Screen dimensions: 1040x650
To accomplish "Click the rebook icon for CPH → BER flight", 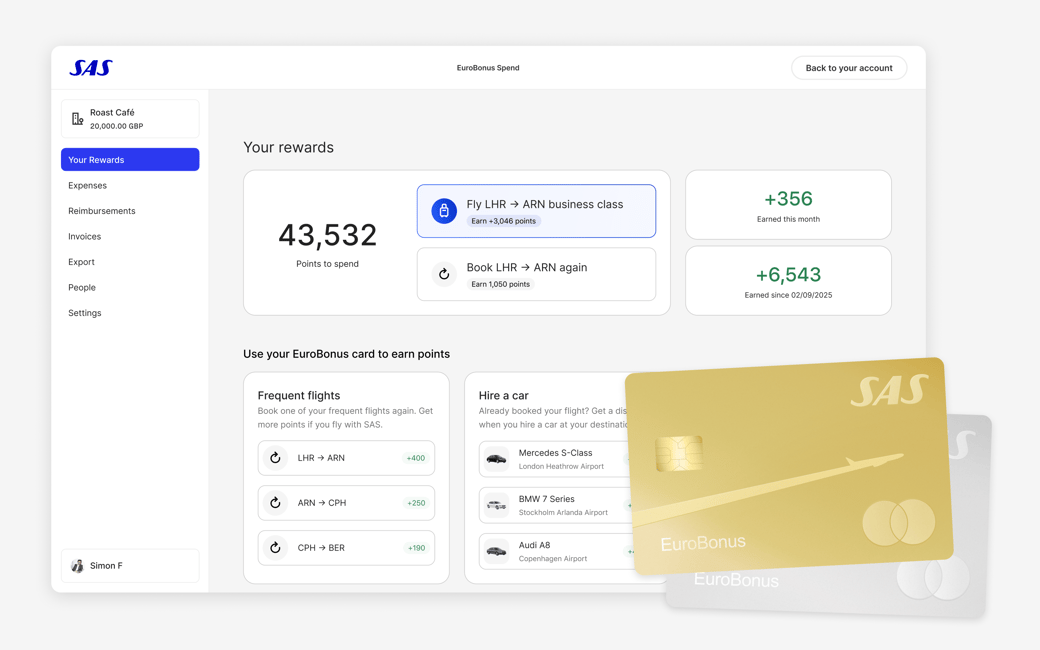I will point(275,548).
